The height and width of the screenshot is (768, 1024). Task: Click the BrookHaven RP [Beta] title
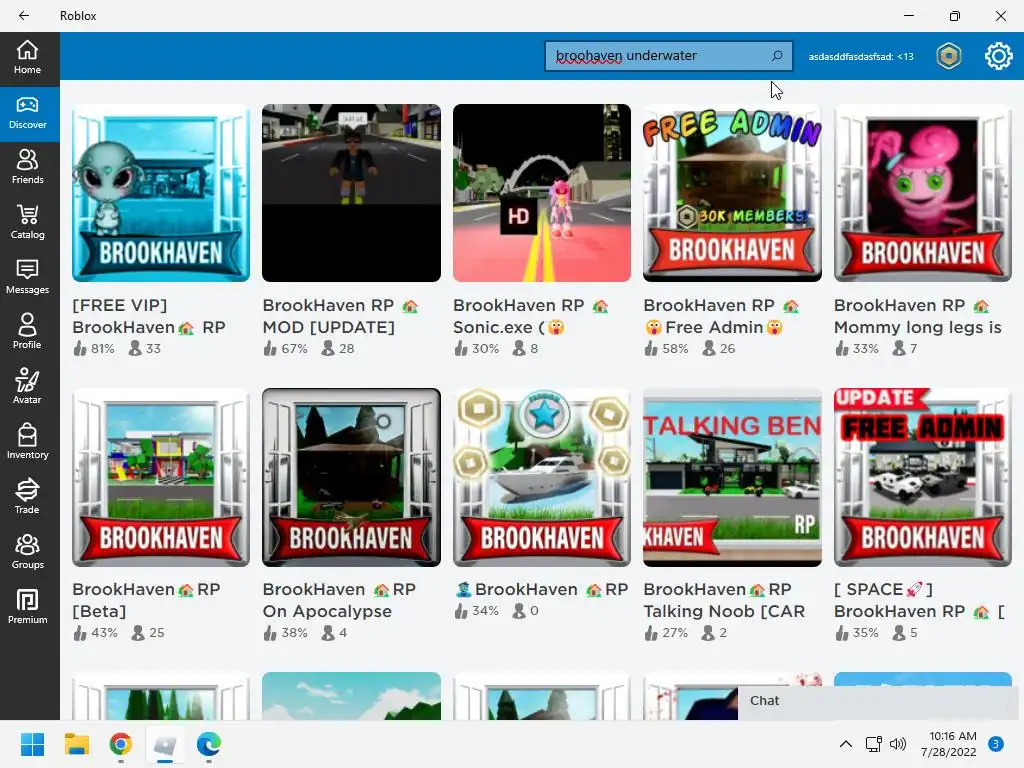point(146,600)
